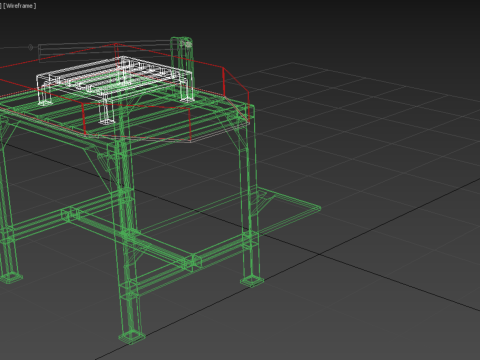Screen dimensions: 480x360
Task: Select the green rear right leg base
Action: (252, 281)
